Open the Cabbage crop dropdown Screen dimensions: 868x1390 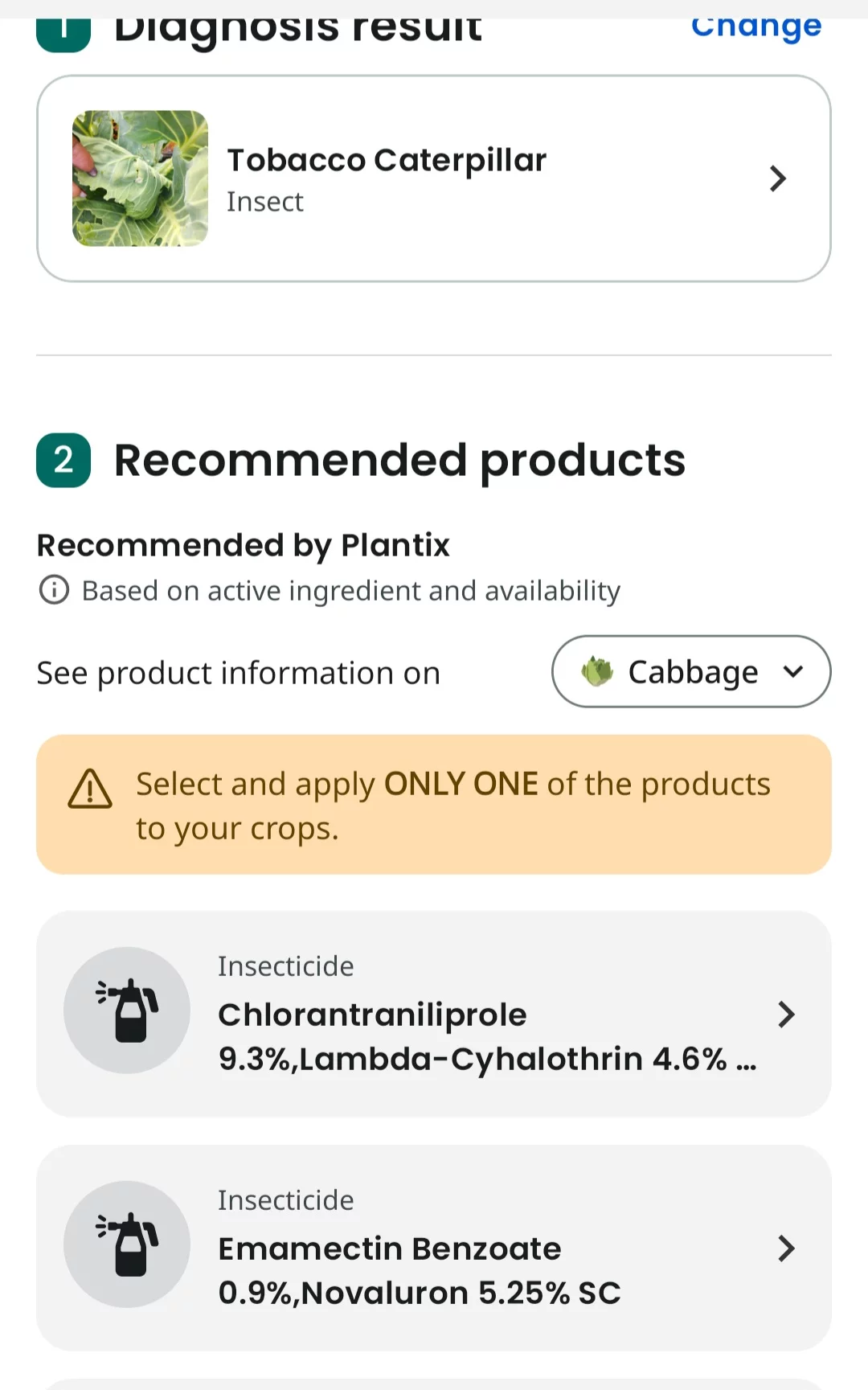point(691,671)
